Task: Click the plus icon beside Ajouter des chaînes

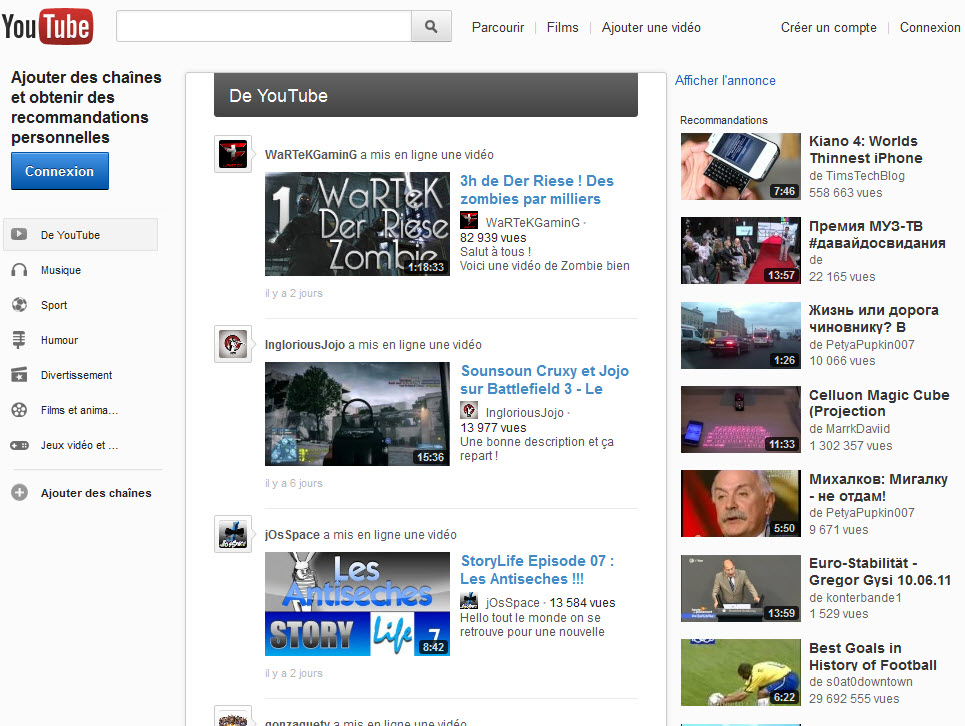Action: click(x=20, y=493)
